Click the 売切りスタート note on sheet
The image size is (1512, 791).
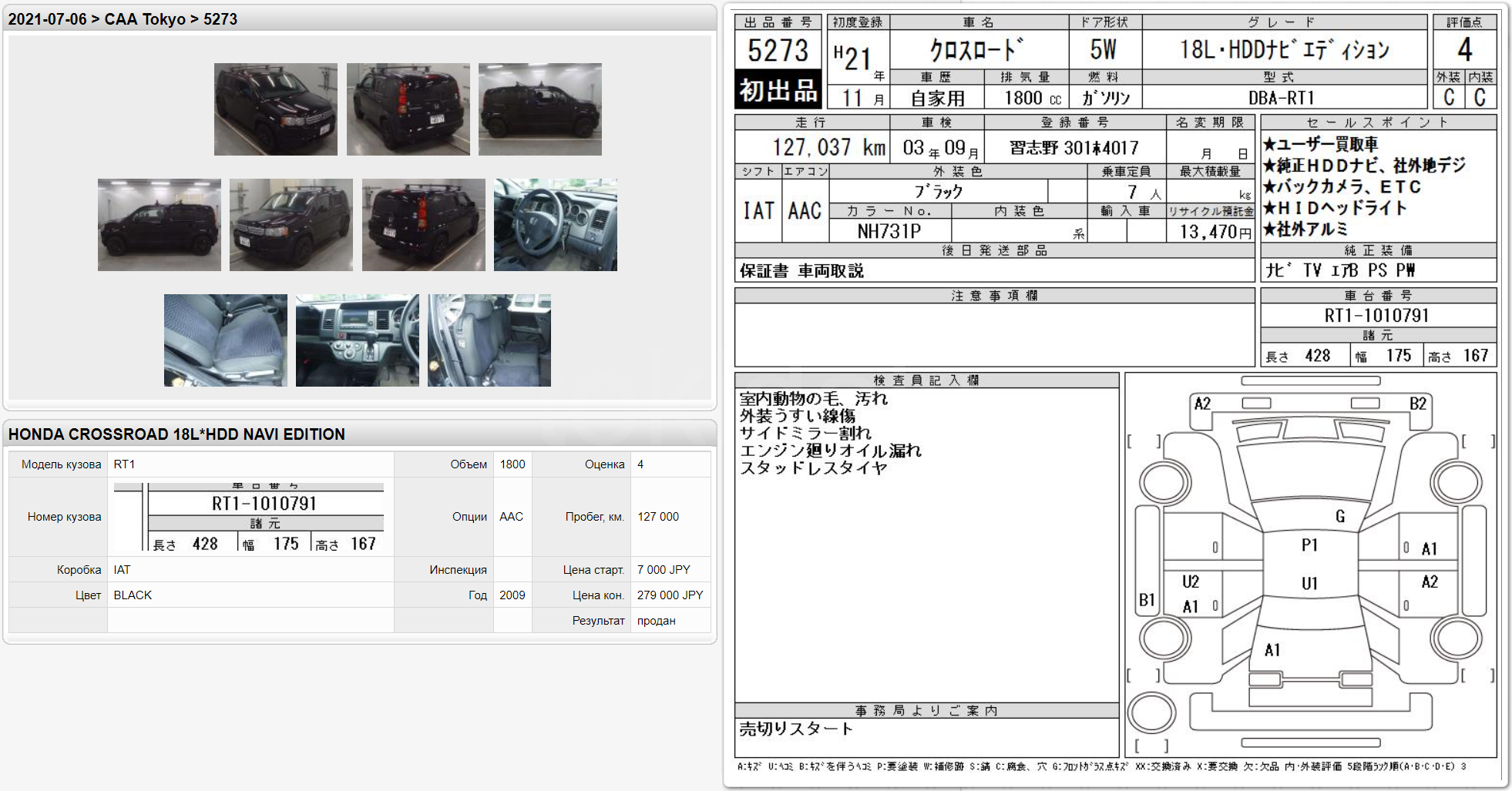tap(796, 729)
